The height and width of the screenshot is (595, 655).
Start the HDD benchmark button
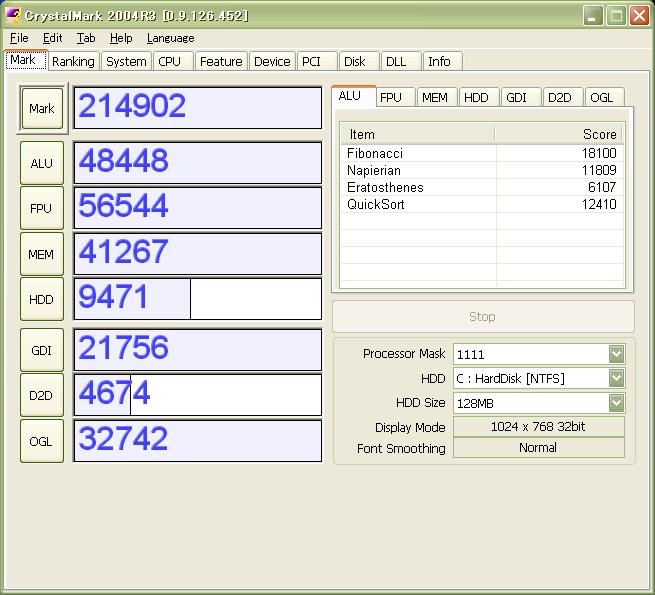41,299
